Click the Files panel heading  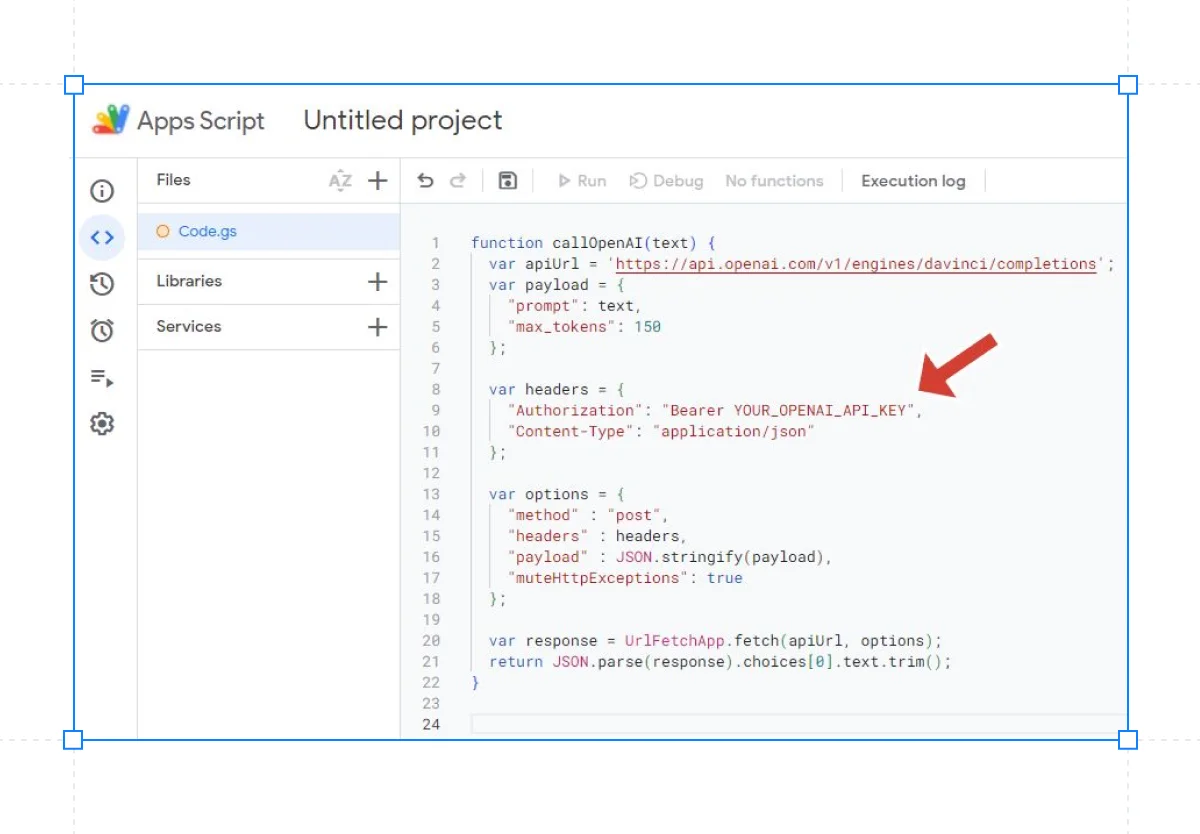click(x=173, y=180)
